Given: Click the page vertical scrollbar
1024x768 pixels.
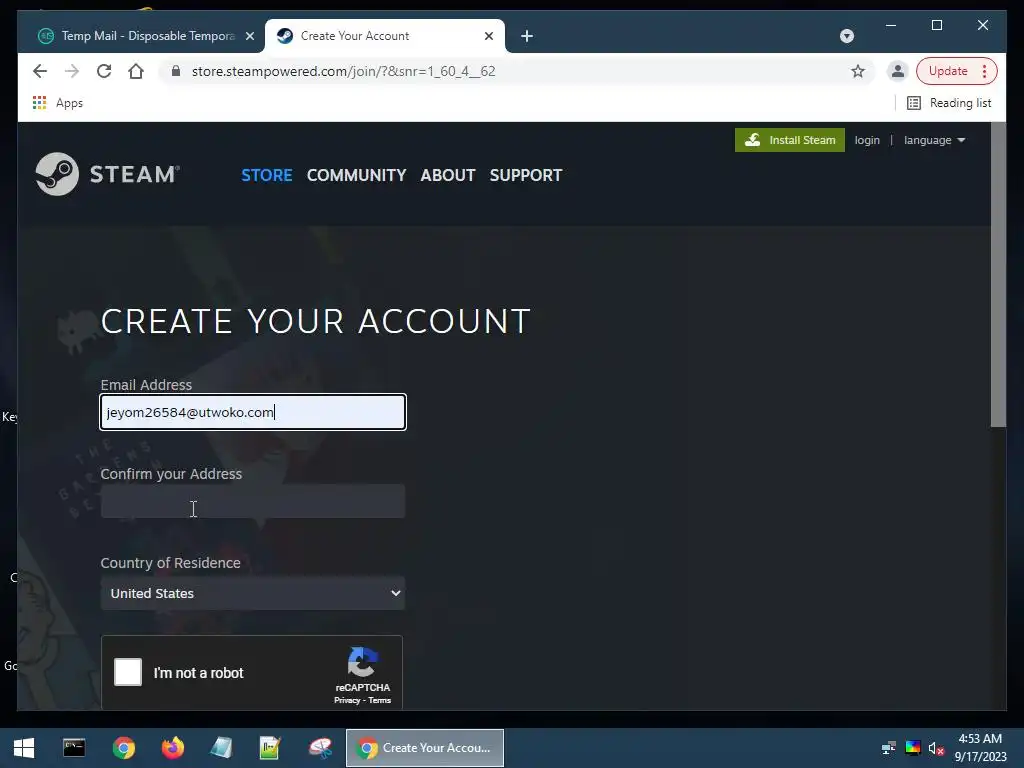Looking at the screenshot, I should 998,274.
